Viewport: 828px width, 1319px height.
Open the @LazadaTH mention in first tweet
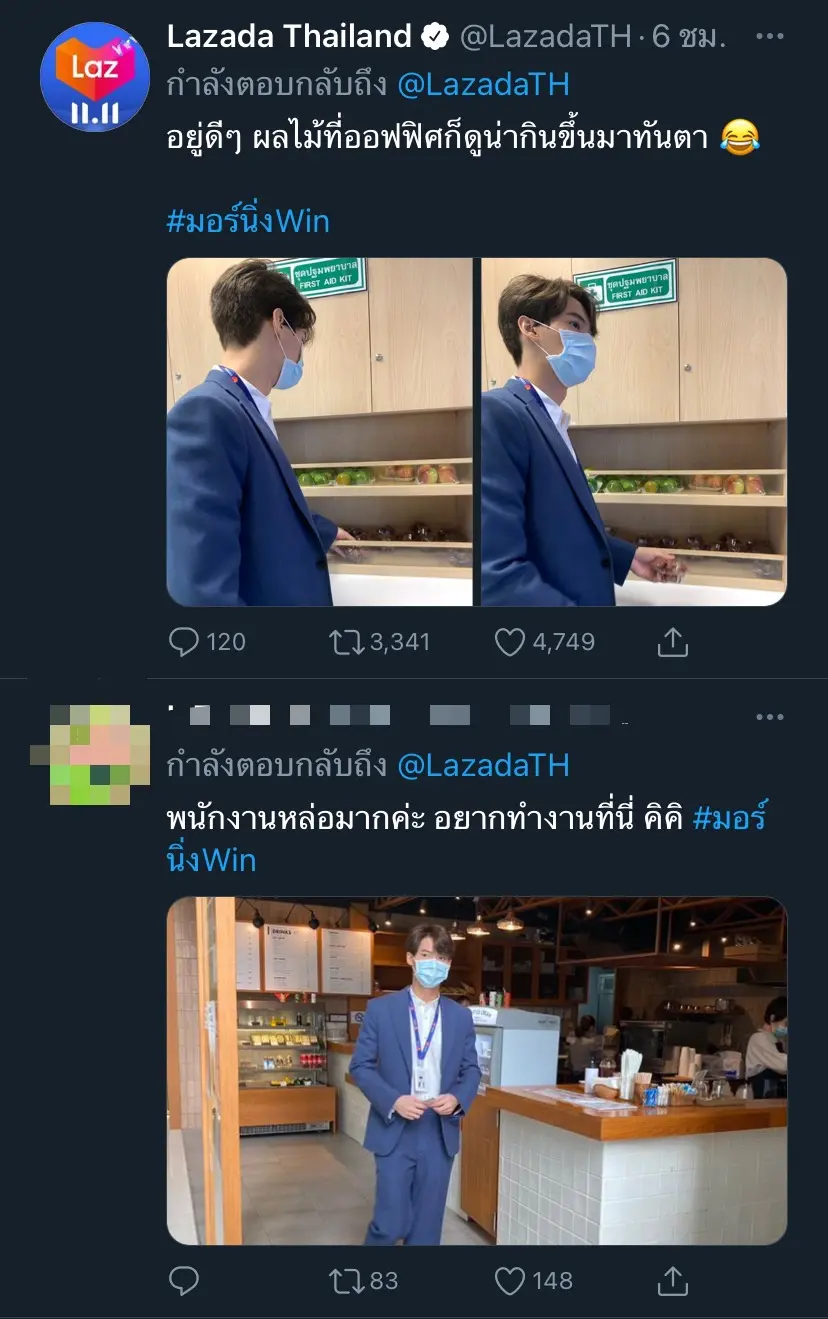pyautogui.click(x=484, y=86)
